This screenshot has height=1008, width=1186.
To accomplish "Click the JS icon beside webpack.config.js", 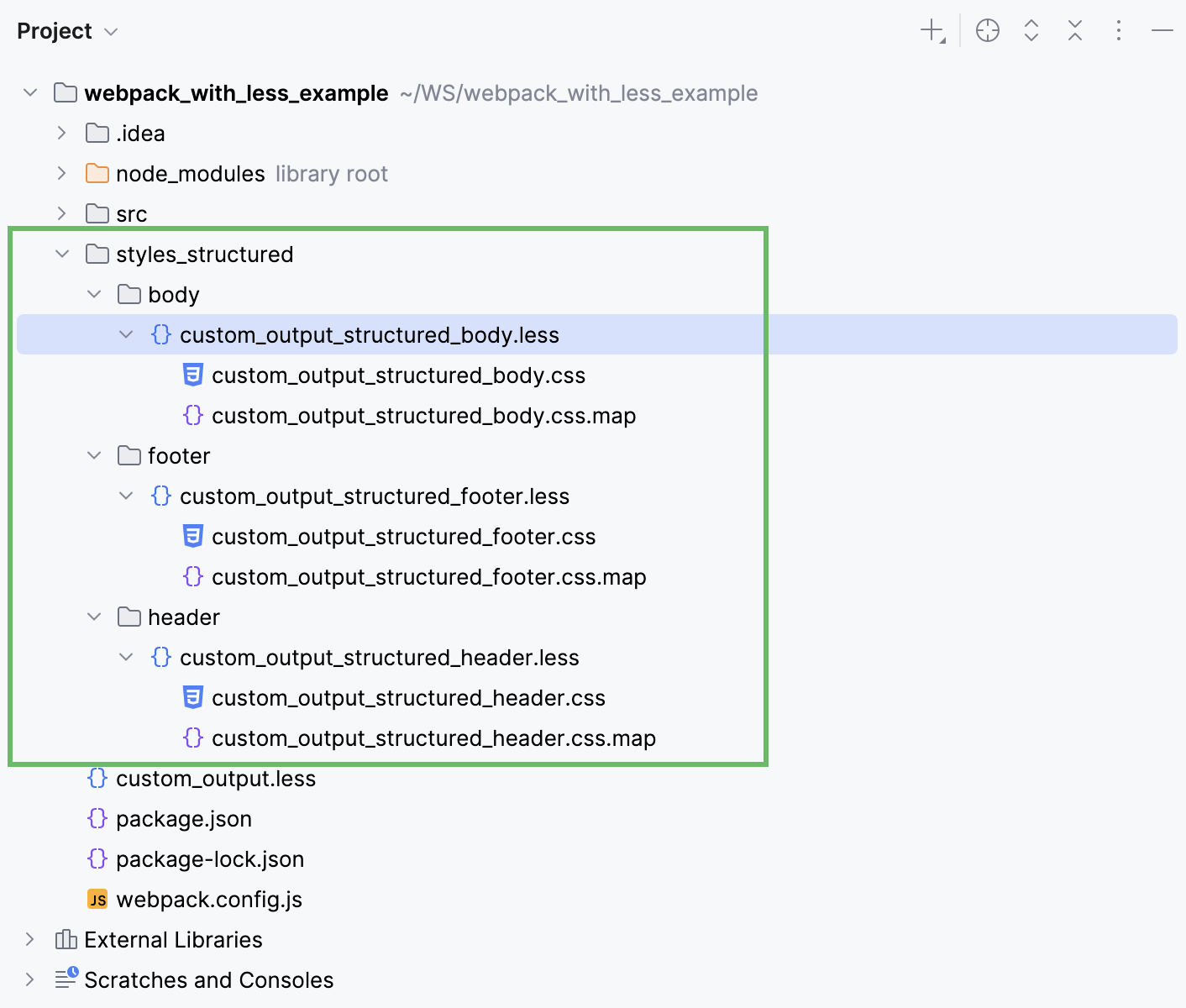I will 97,899.
